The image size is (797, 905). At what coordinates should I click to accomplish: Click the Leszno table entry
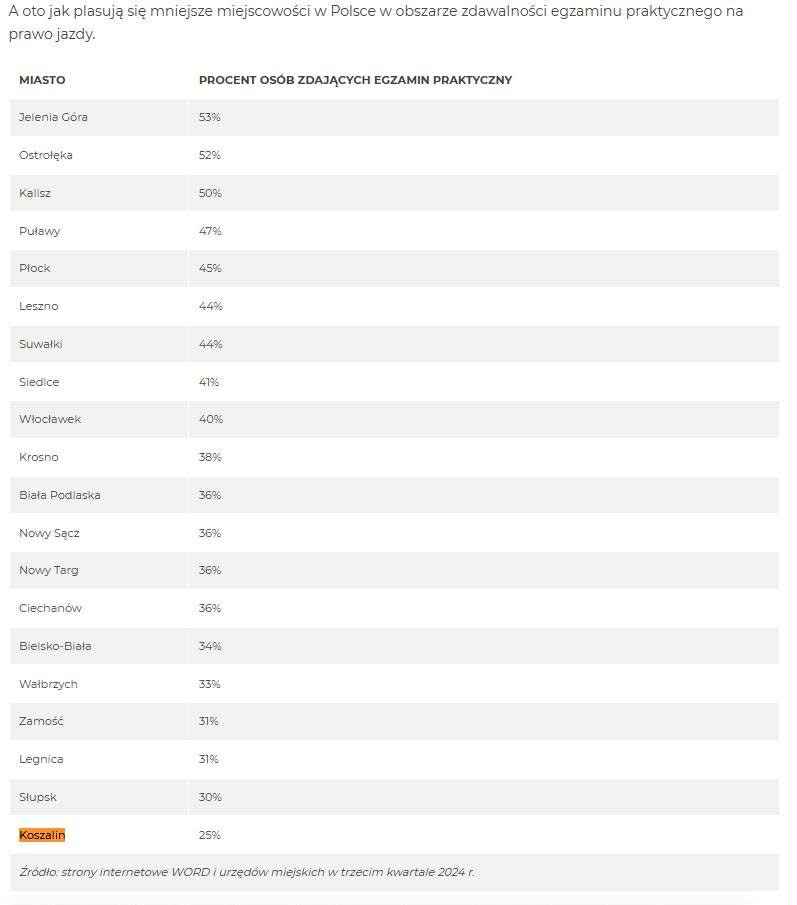click(39, 306)
